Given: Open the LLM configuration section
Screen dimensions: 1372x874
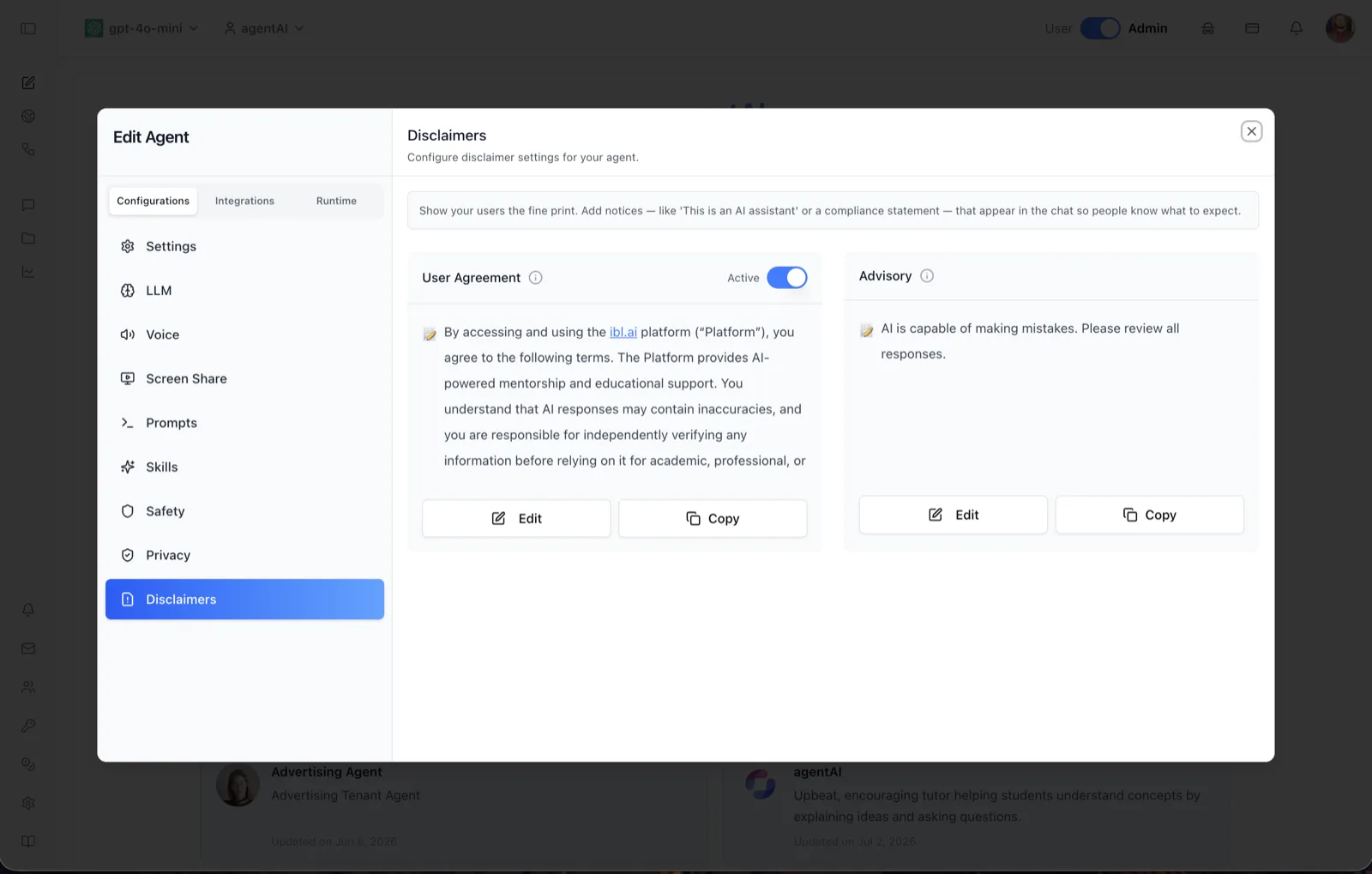Looking at the screenshot, I should click(244, 291).
